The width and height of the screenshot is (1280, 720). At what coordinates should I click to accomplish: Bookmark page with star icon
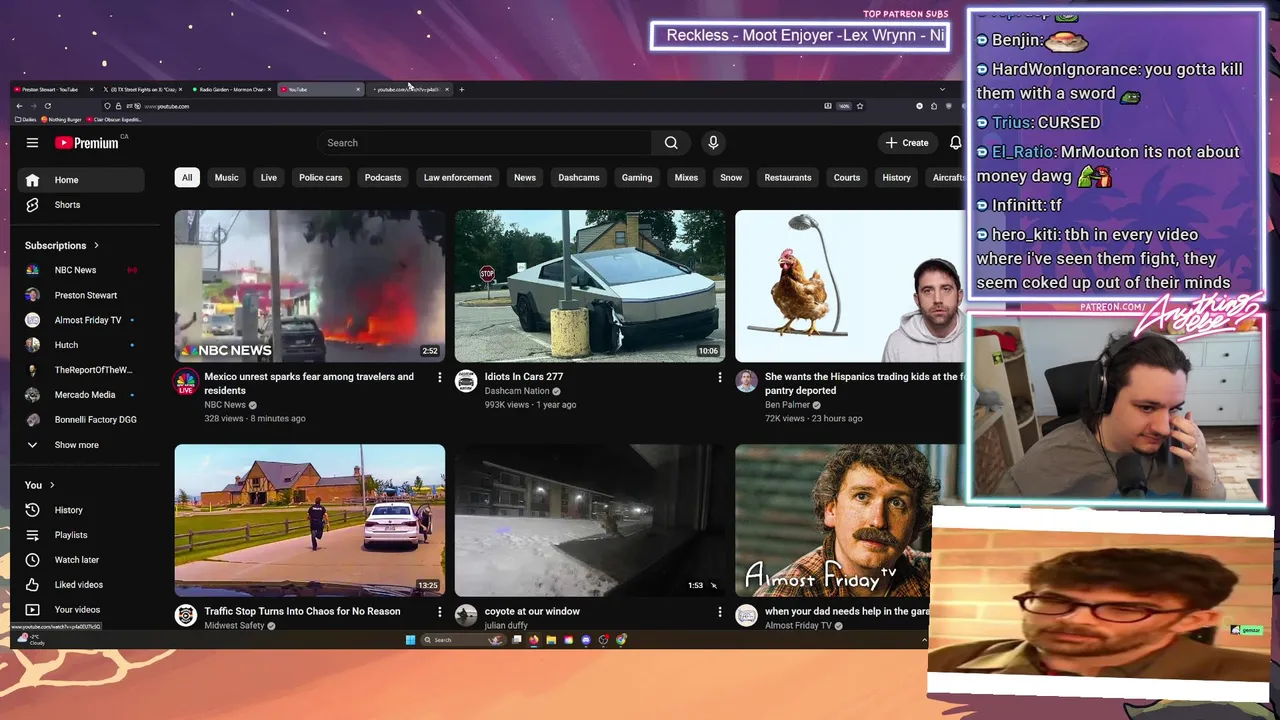(x=860, y=106)
